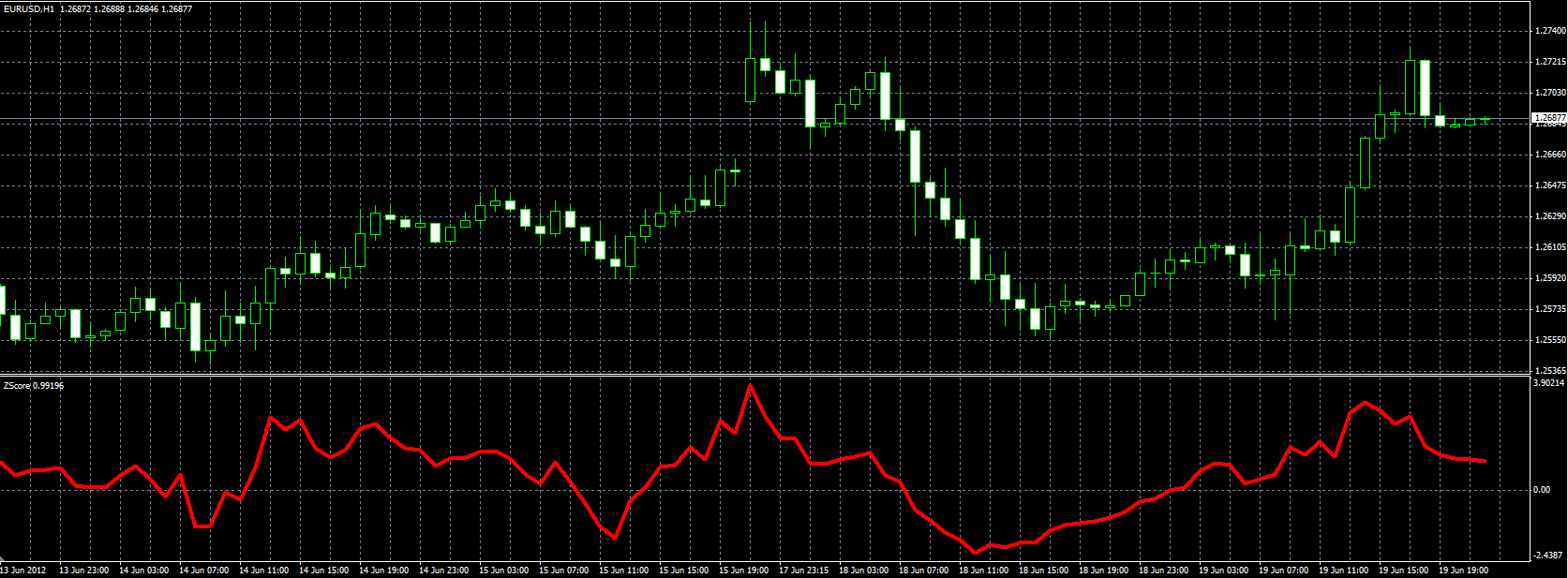Click the 14 Jun 15:00 time label
This screenshot has width=1568, height=578.
click(x=323, y=571)
